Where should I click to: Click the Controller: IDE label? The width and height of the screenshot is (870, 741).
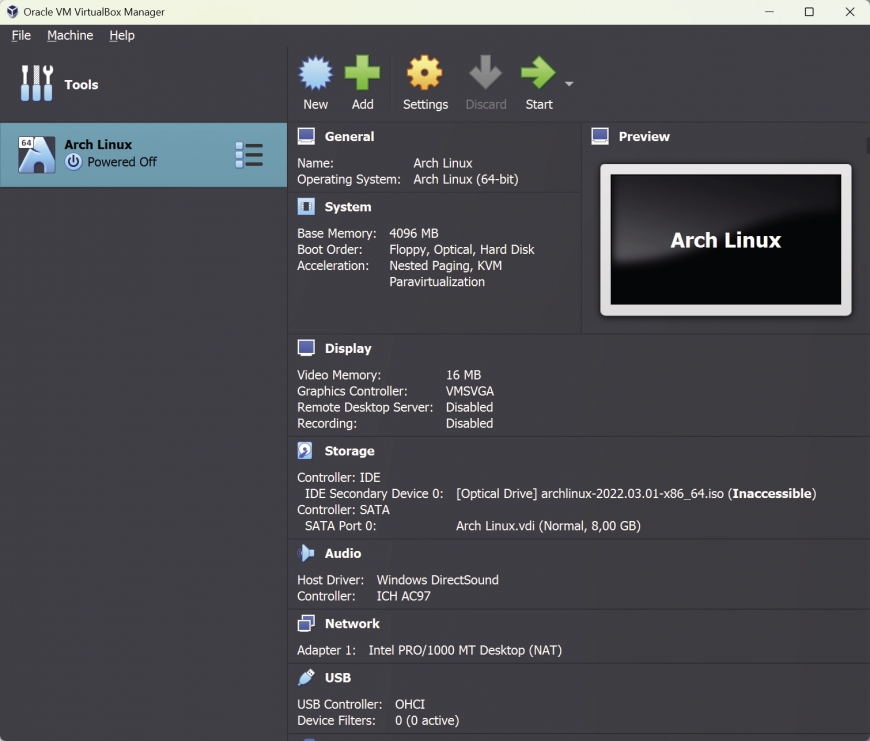tap(338, 478)
